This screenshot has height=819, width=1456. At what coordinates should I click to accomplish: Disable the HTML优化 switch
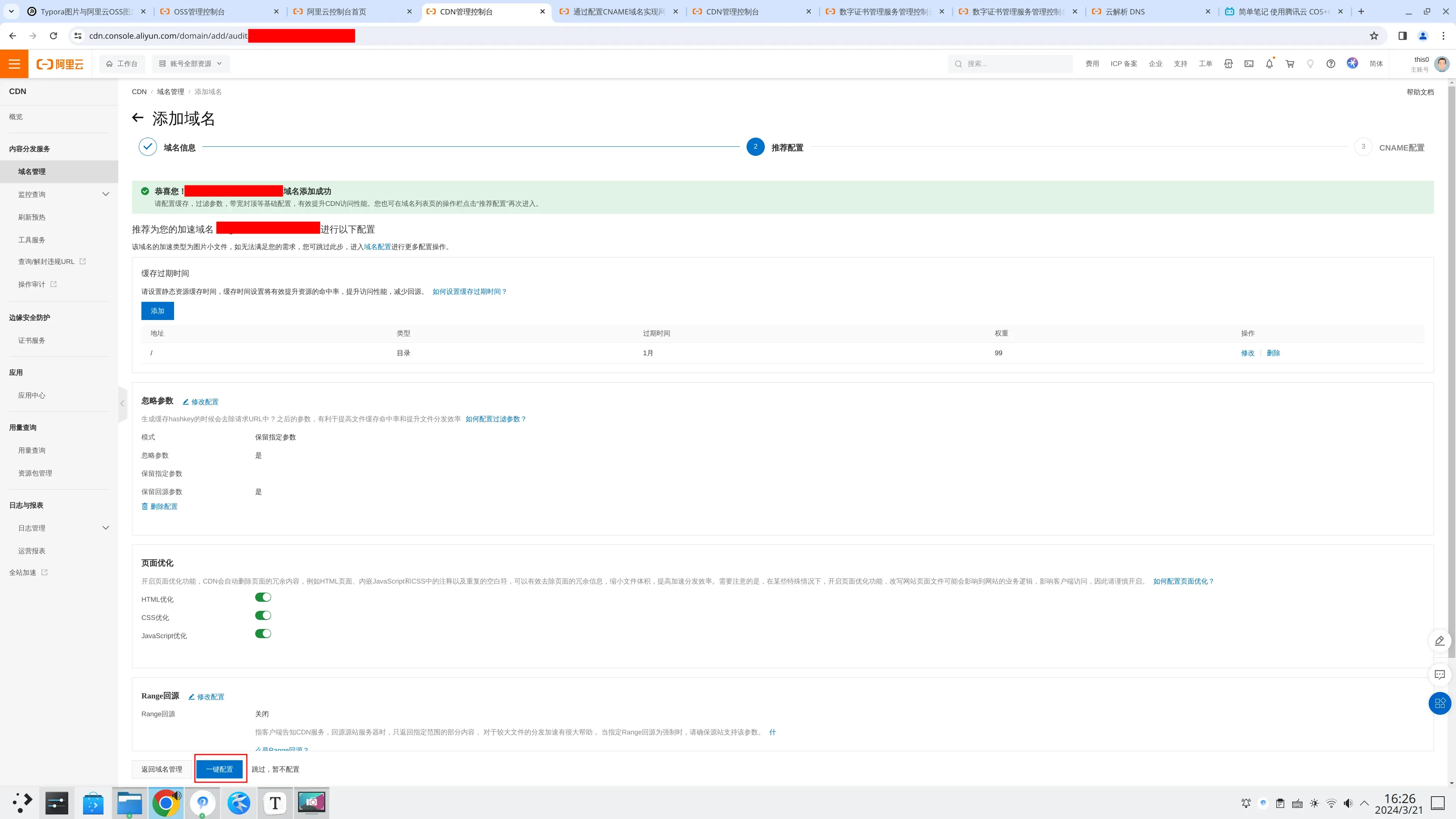pos(263,598)
